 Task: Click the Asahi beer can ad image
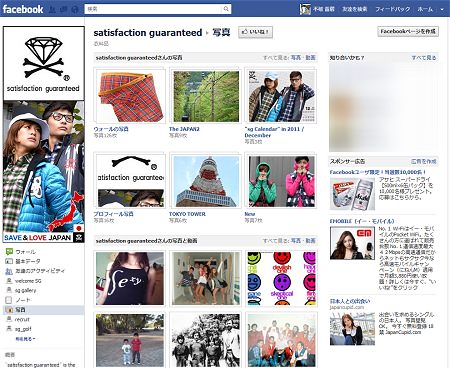pos(352,194)
